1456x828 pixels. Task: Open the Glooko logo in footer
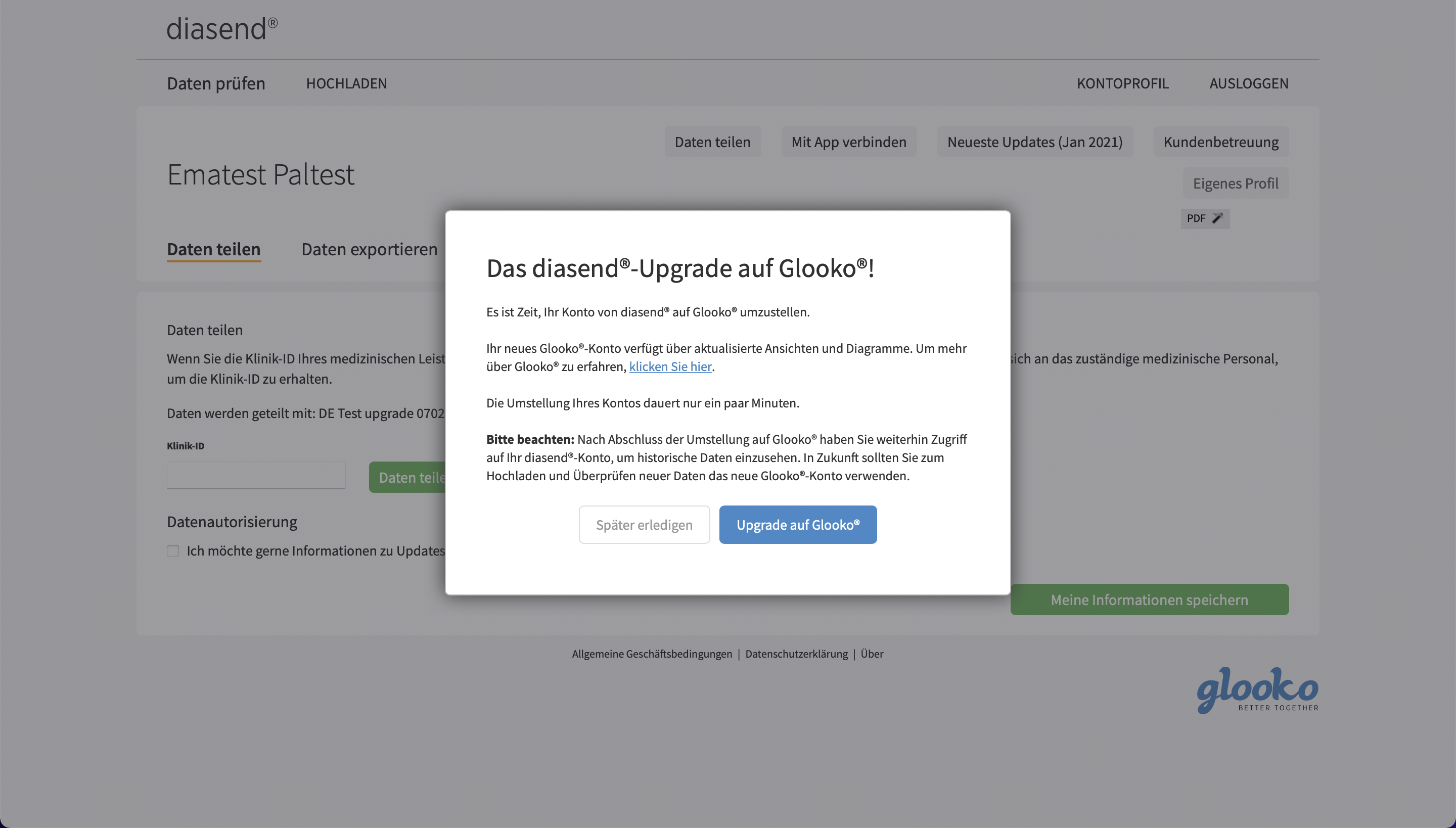pyautogui.click(x=1257, y=690)
